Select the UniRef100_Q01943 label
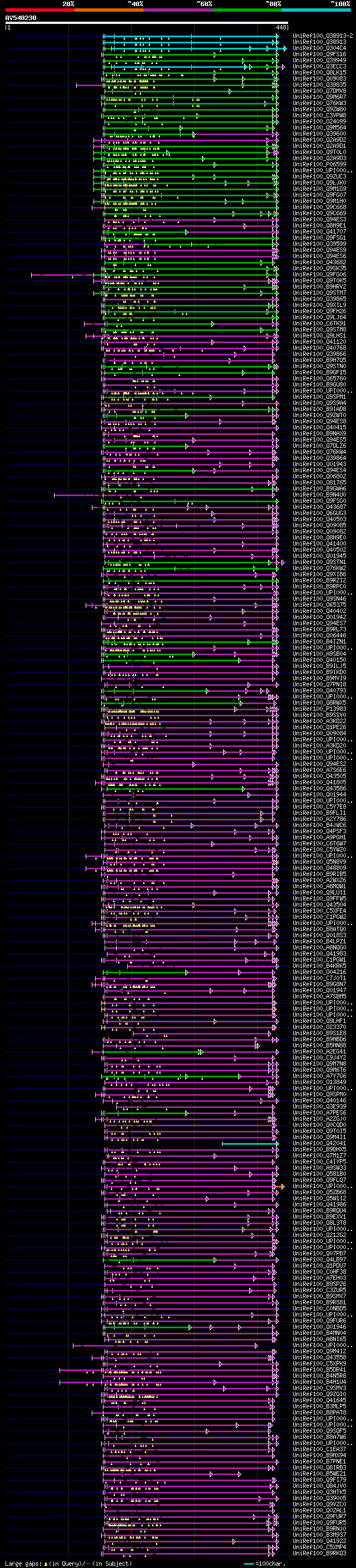The width and height of the screenshot is (356, 1568). tap(319, 464)
